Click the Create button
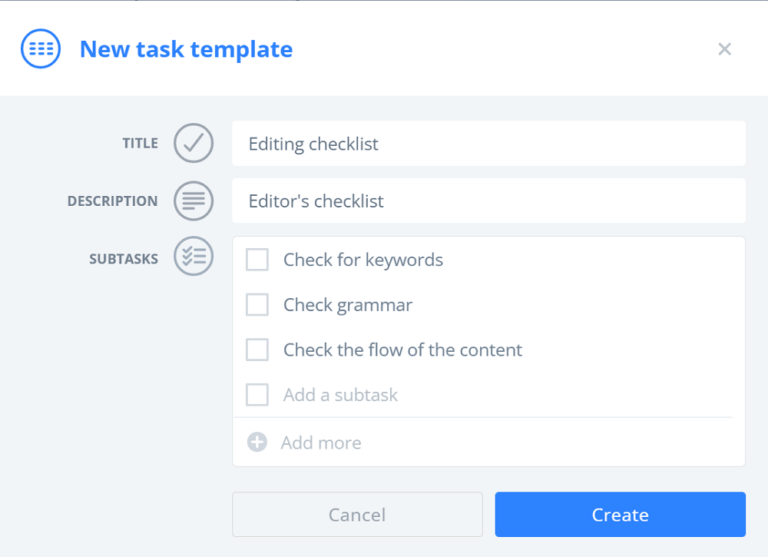 tap(620, 514)
